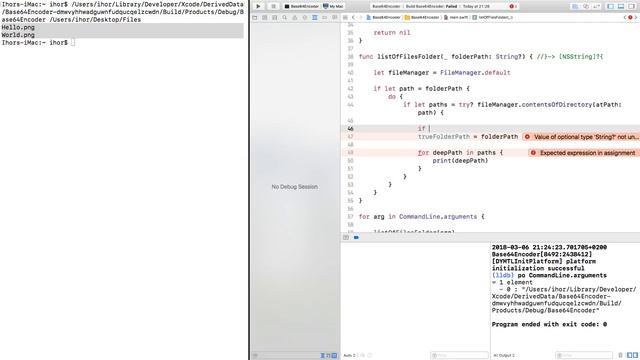The image size is (640, 360).
Task: Toggle the console pane button
Action: click(x=635, y=356)
